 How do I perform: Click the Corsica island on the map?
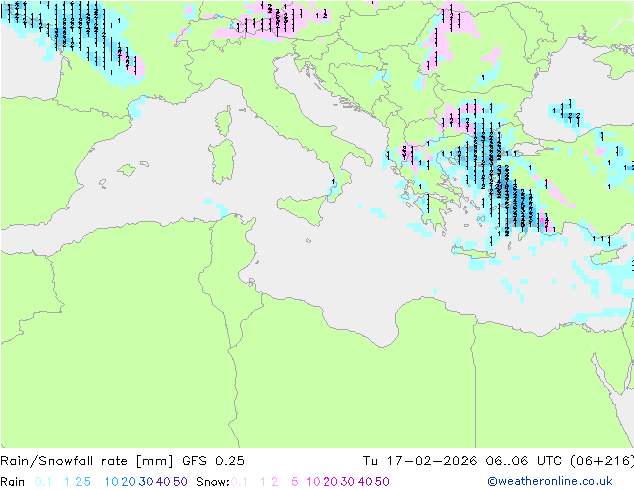224,121
